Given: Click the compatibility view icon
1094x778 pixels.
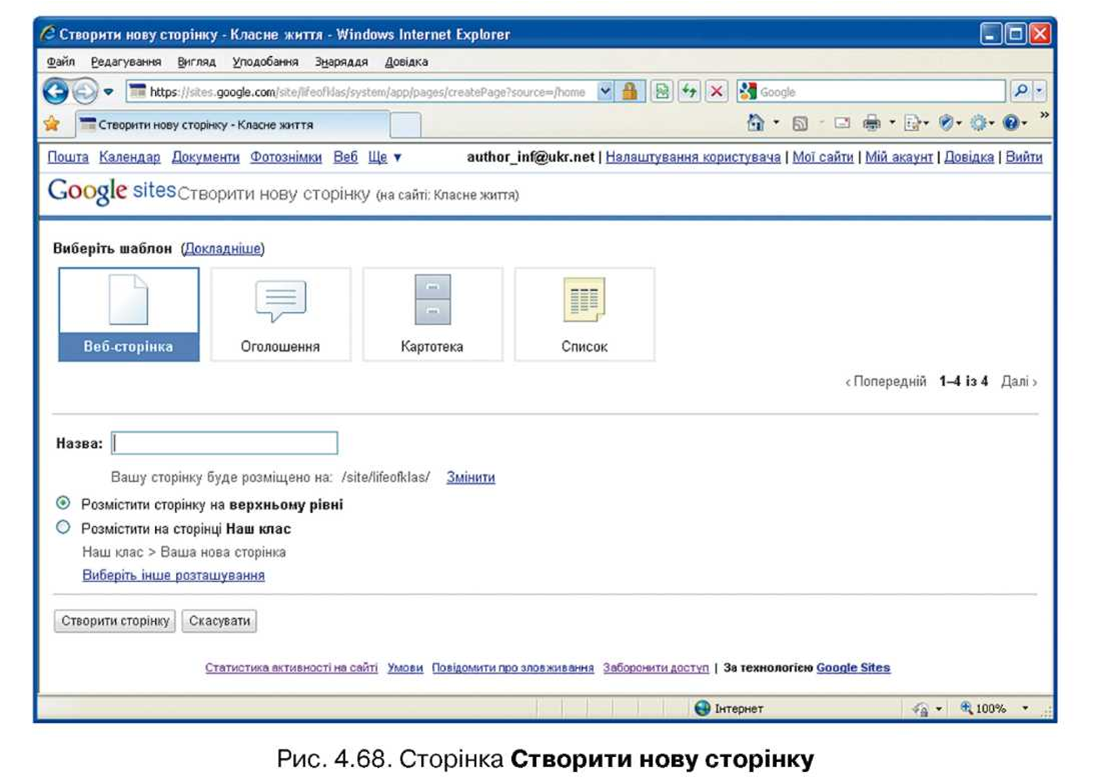Looking at the screenshot, I should click(x=661, y=91).
